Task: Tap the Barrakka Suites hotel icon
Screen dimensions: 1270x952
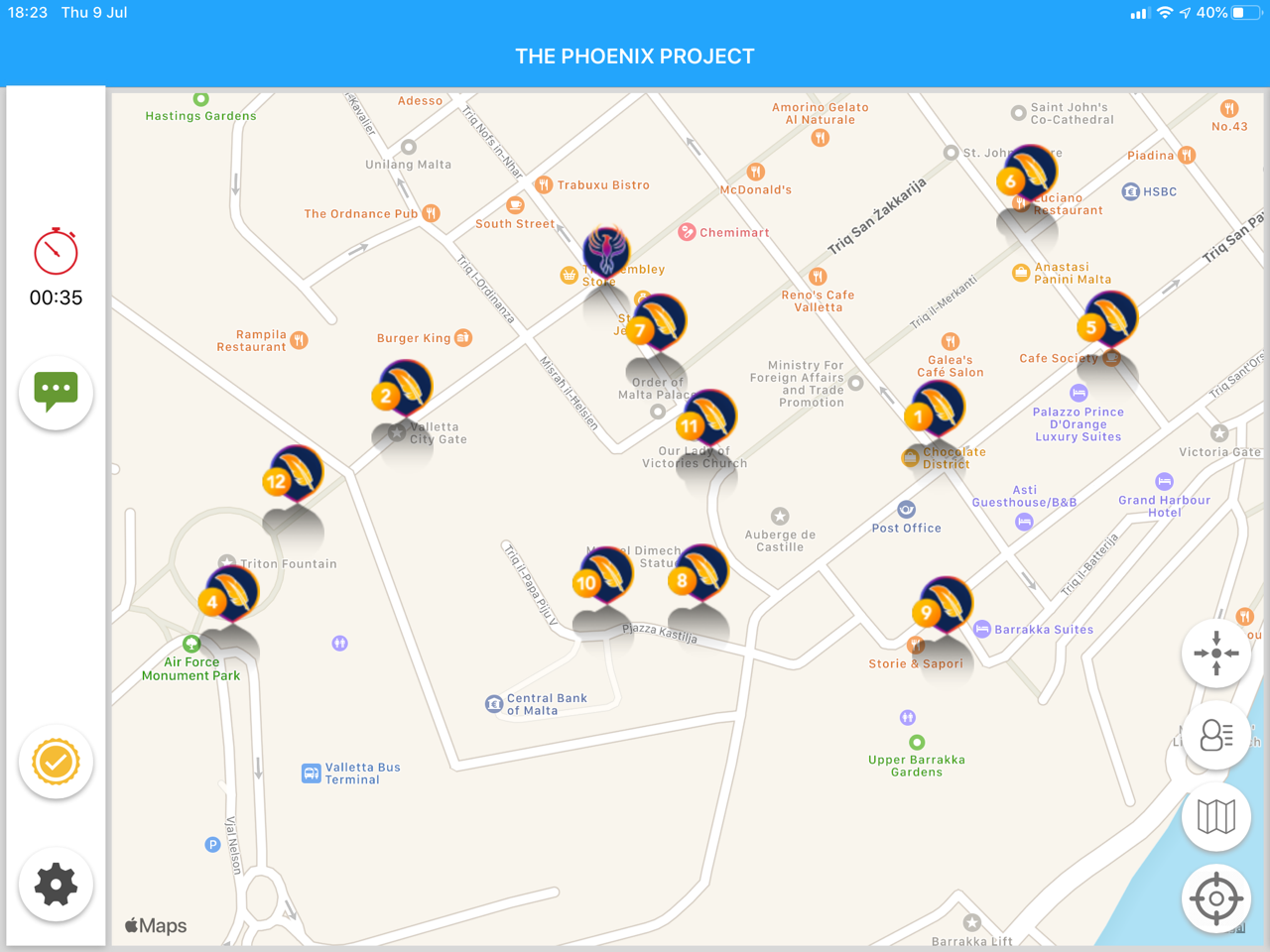Action: click(981, 629)
